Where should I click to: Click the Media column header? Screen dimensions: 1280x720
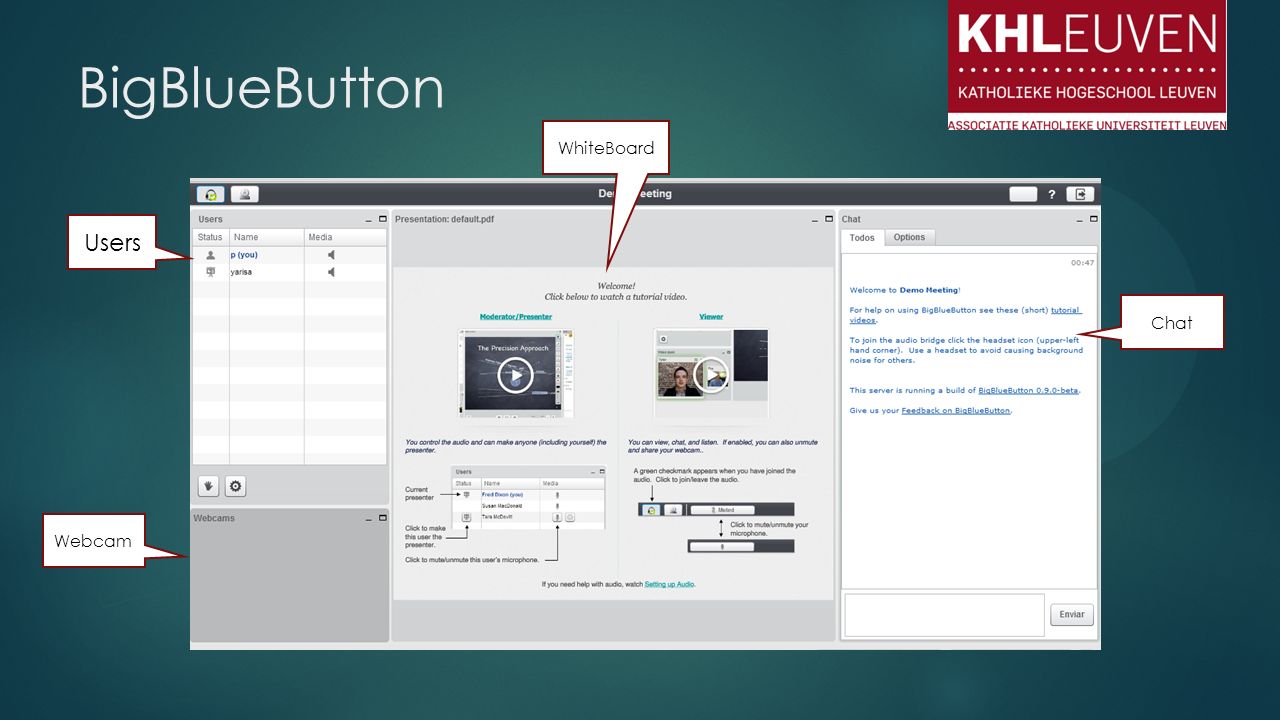[345, 237]
